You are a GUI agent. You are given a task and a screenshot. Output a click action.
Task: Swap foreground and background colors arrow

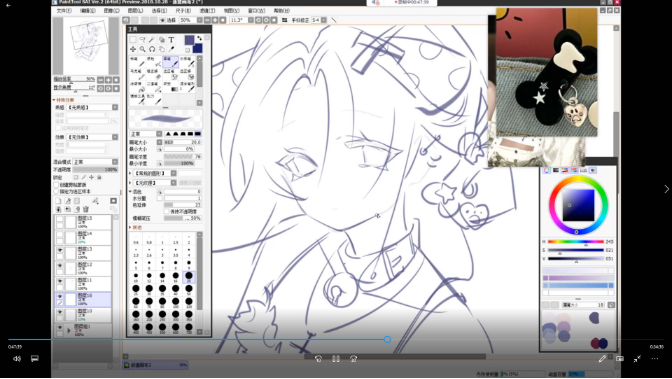pyautogui.click(x=199, y=39)
